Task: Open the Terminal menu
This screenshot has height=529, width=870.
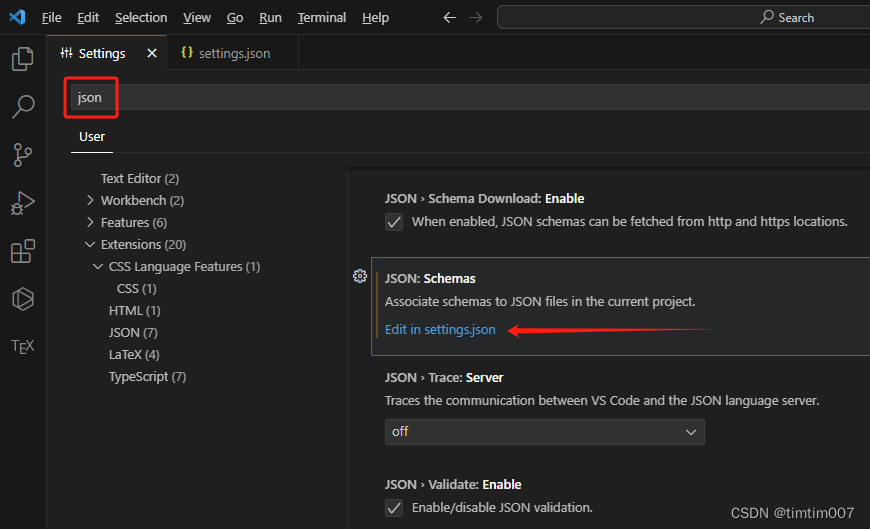Action: (322, 18)
